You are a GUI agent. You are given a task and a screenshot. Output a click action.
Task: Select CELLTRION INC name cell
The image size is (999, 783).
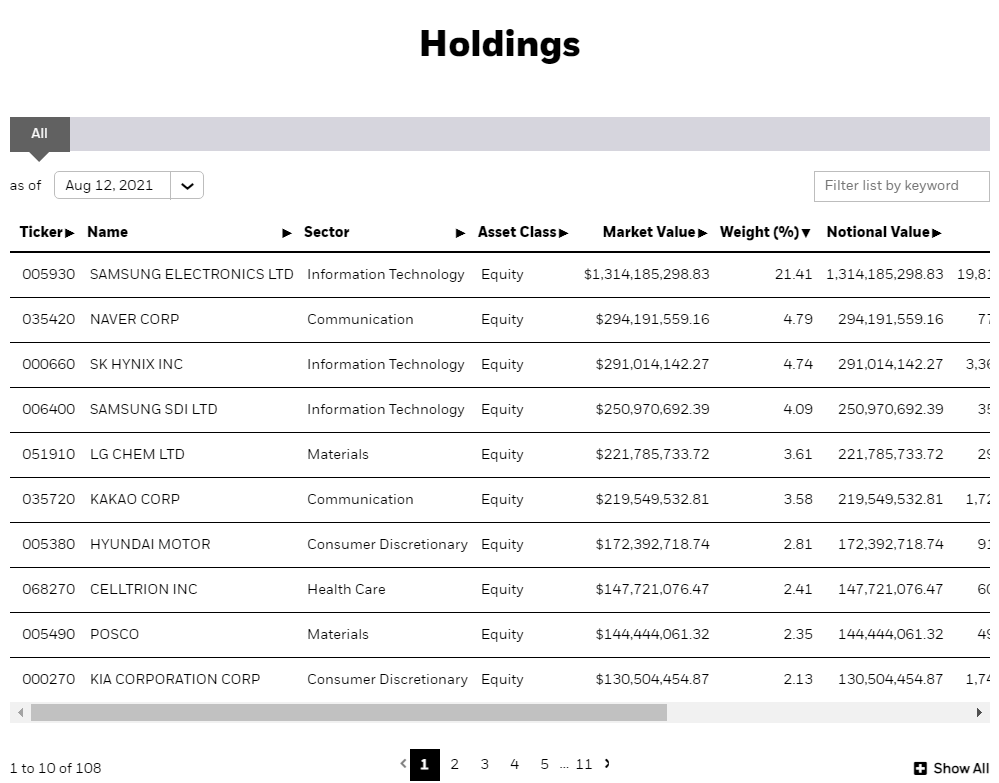pos(143,589)
